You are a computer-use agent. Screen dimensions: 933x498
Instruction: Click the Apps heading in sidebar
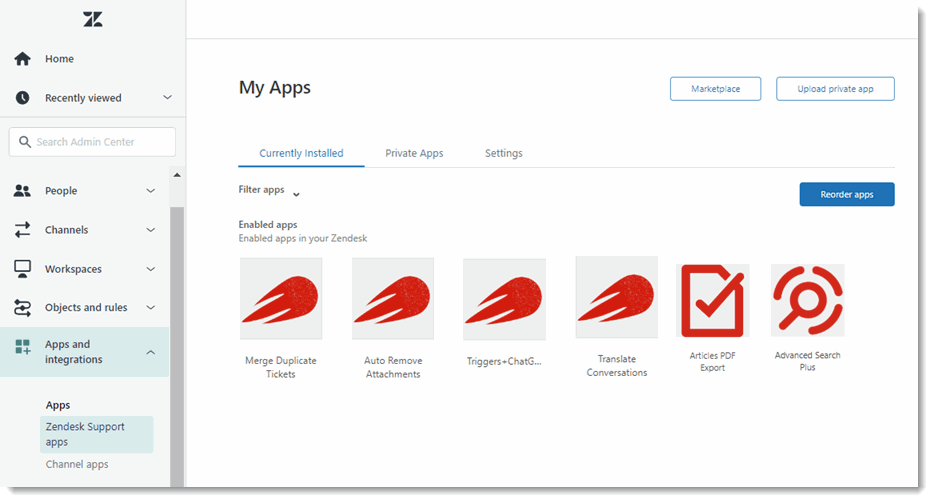pos(58,405)
